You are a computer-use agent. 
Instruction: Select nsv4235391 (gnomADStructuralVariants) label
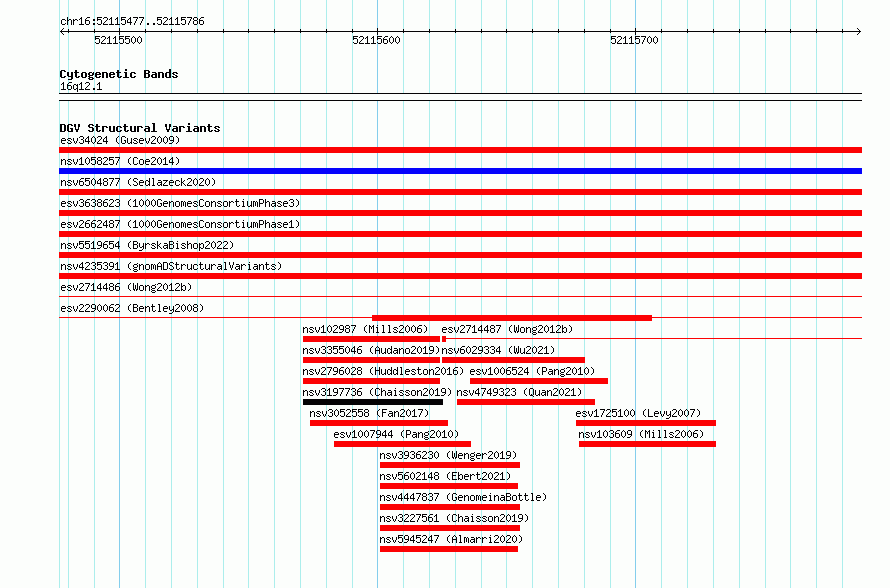coord(171,266)
